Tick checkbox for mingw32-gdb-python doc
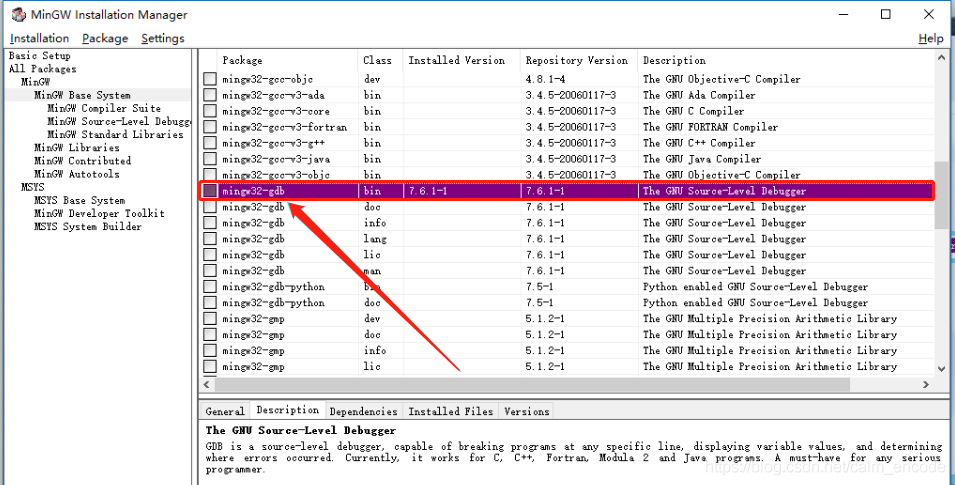Screen dimensions: 955x485 [210, 303]
